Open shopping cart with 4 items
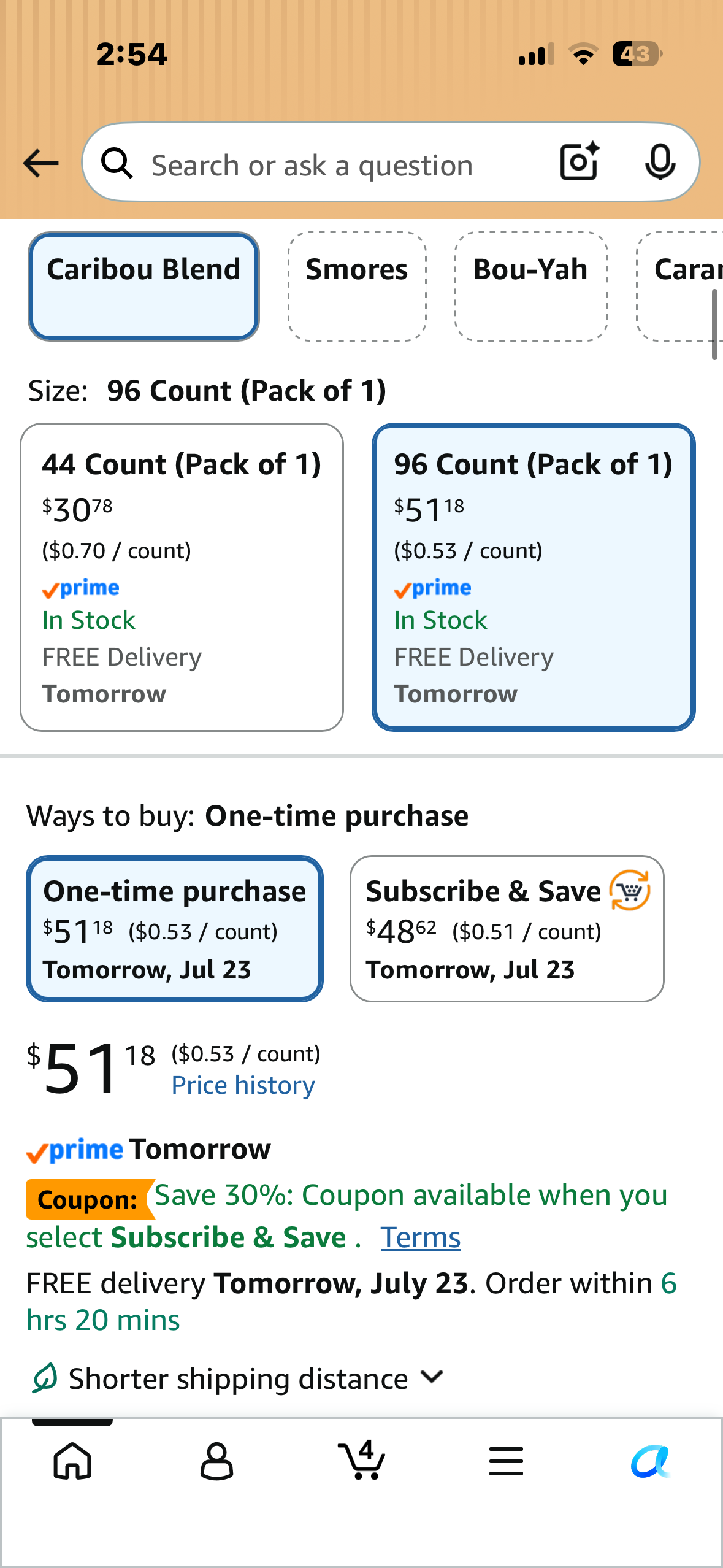This screenshot has width=723, height=1568. pyautogui.click(x=362, y=1459)
